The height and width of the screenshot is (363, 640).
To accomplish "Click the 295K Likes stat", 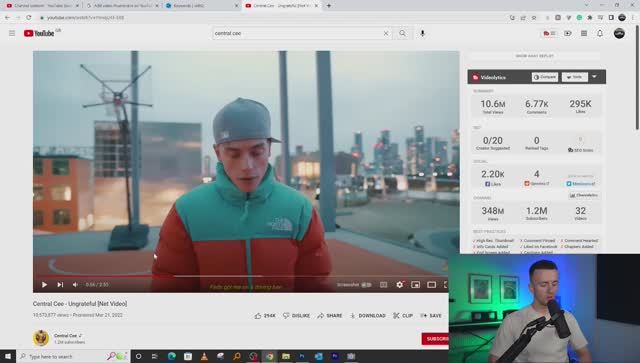I will (580, 106).
